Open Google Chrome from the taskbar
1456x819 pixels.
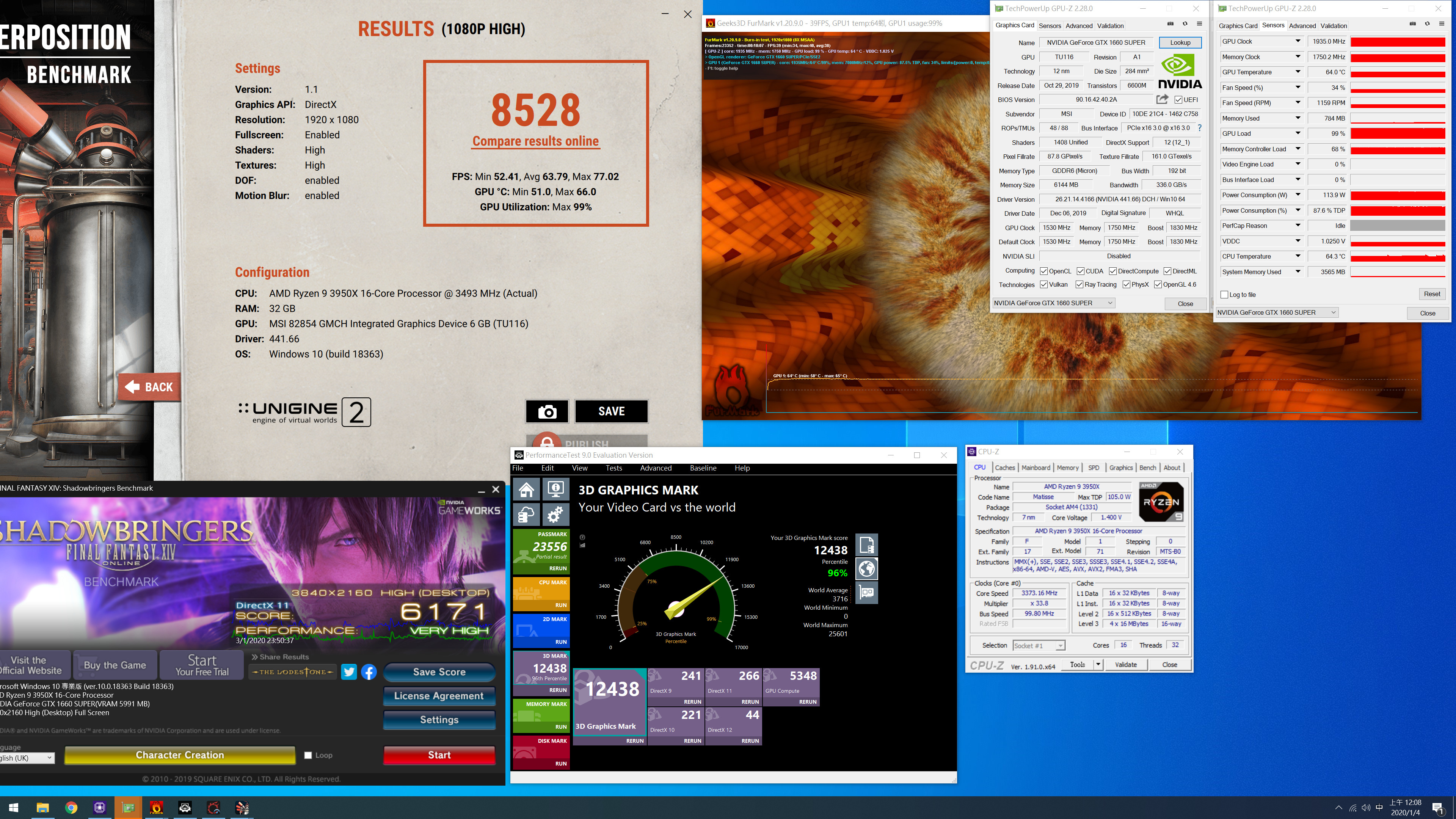pyautogui.click(x=71, y=808)
